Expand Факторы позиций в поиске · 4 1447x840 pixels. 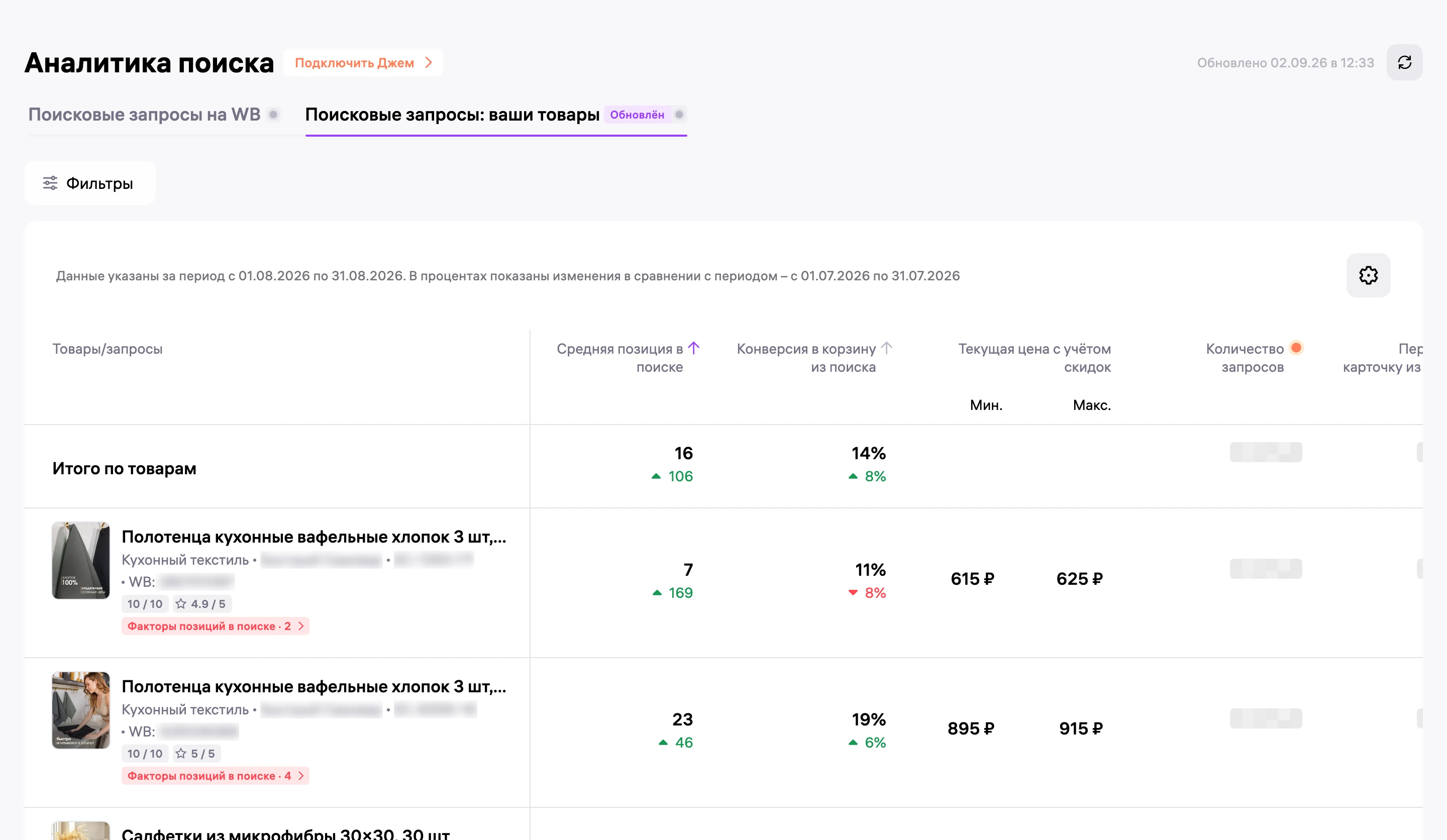coord(216,776)
